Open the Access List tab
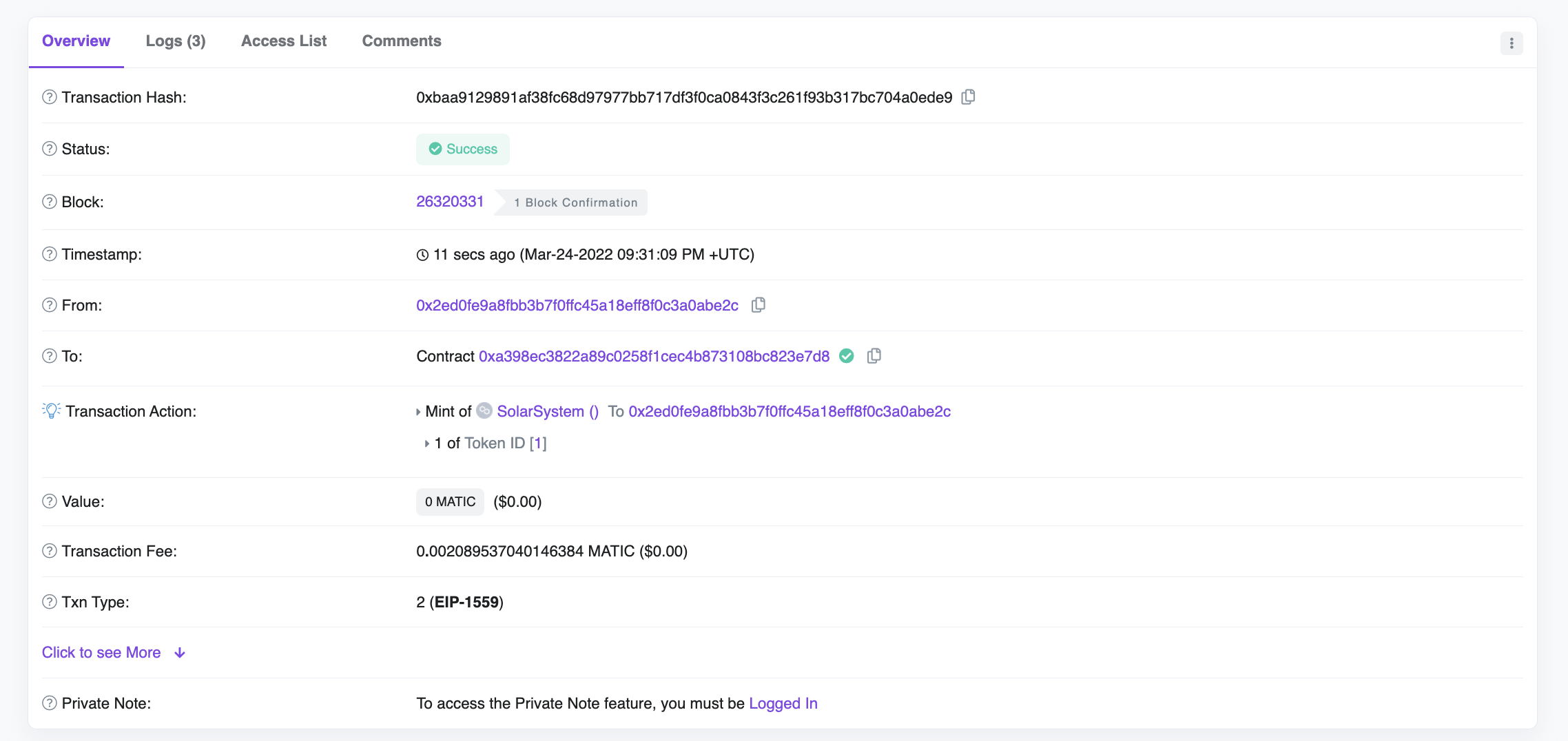 [284, 41]
